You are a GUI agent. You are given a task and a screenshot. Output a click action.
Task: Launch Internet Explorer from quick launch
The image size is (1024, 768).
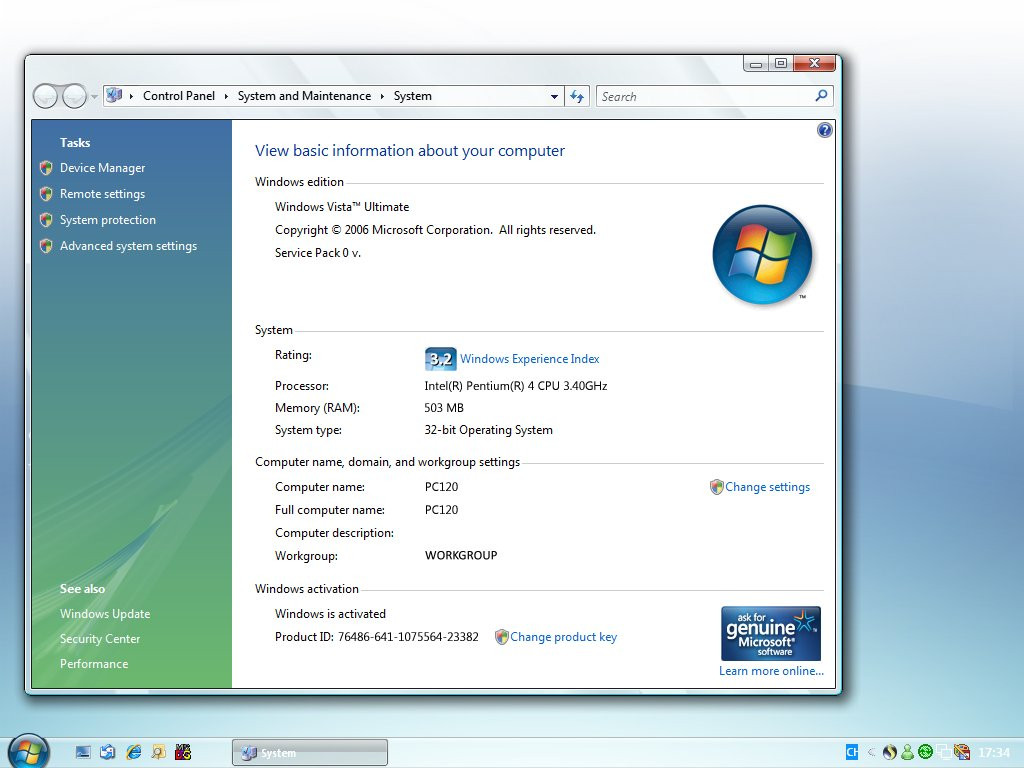[x=133, y=752]
